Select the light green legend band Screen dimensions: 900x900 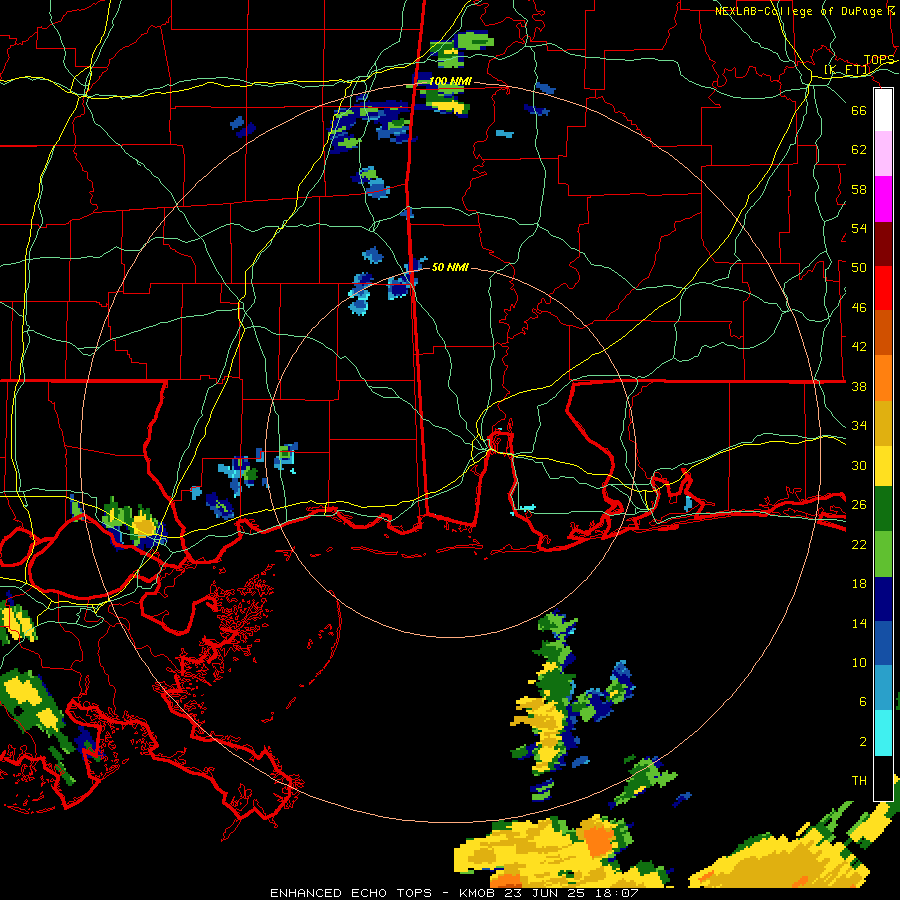click(883, 554)
